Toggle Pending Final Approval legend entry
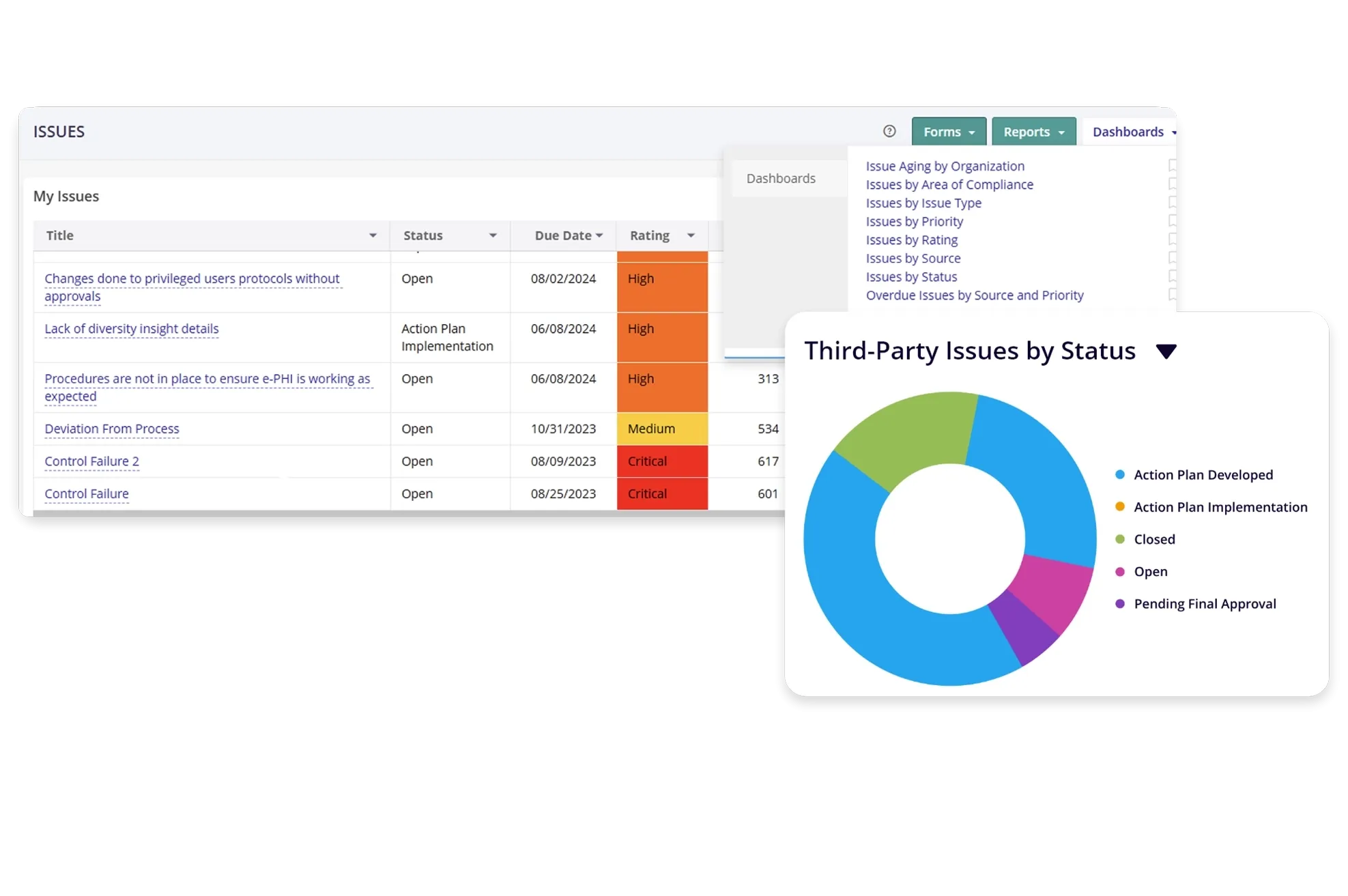This screenshot has height=896, width=1348. (1204, 604)
